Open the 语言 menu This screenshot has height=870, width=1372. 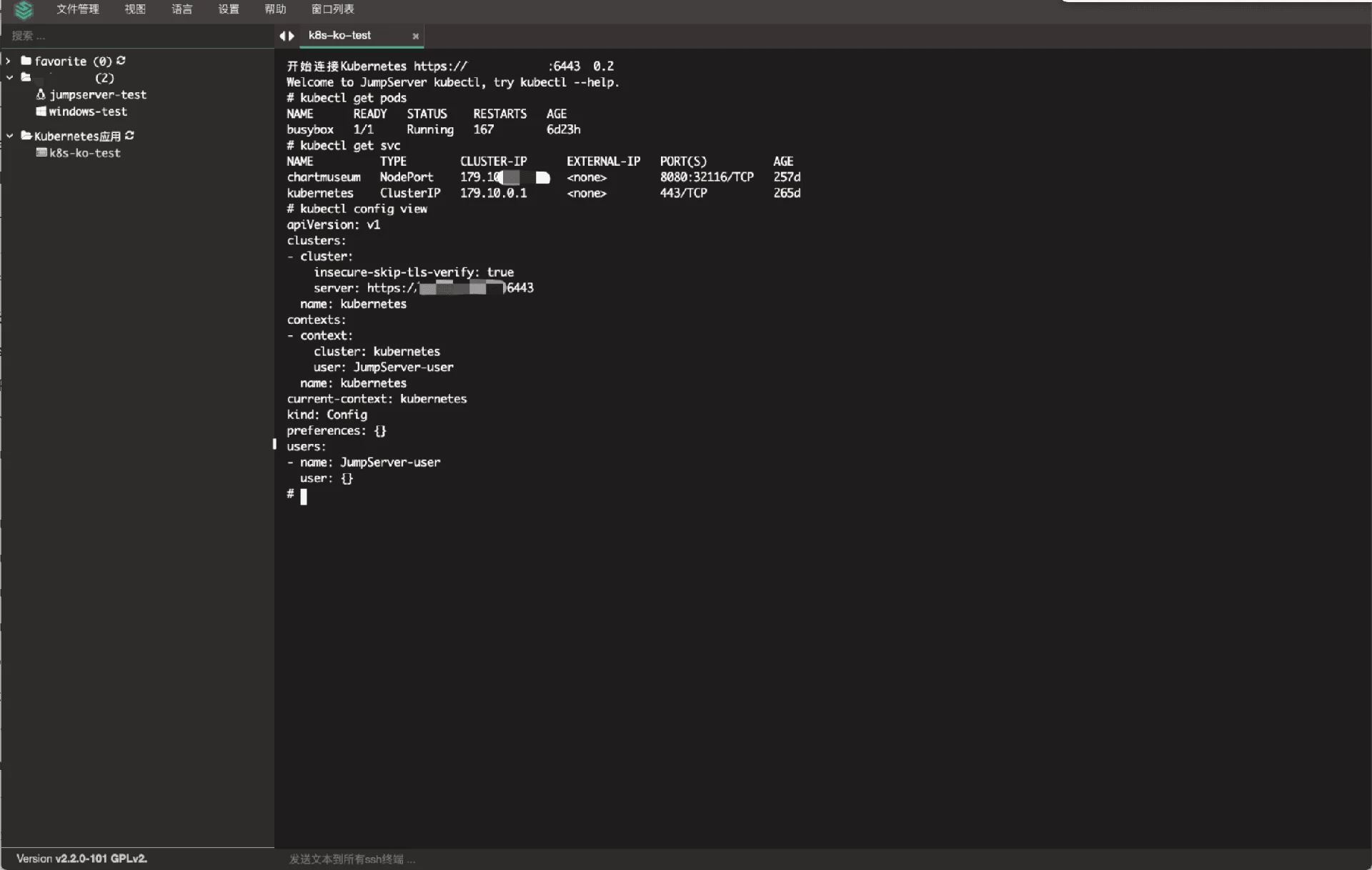[182, 9]
